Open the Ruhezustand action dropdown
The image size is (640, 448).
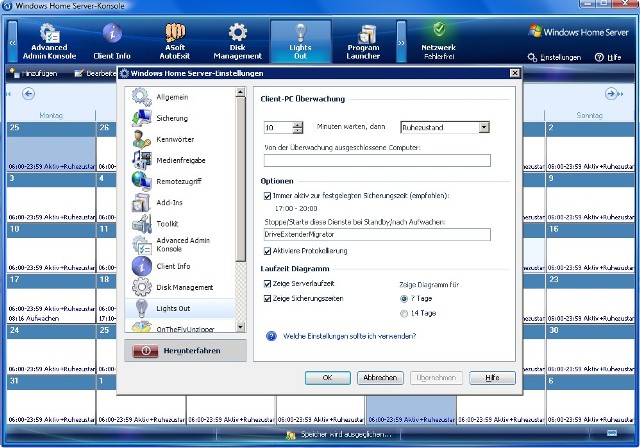tap(484, 127)
